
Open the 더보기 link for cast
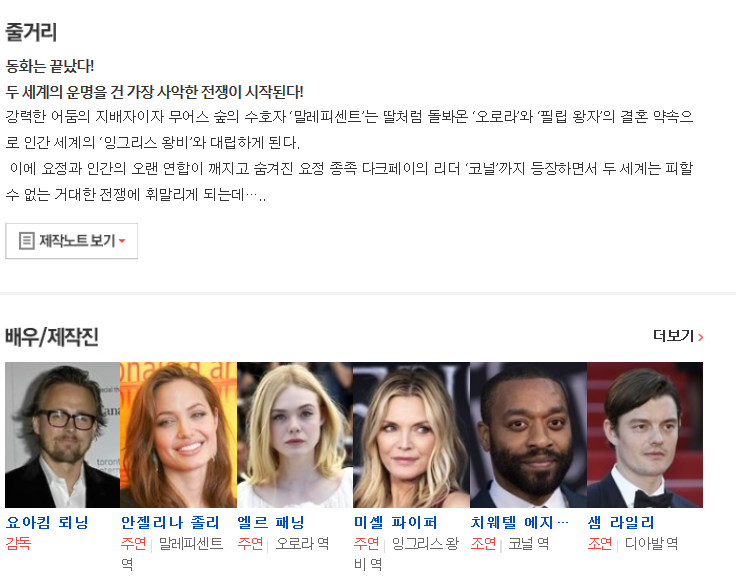678,336
